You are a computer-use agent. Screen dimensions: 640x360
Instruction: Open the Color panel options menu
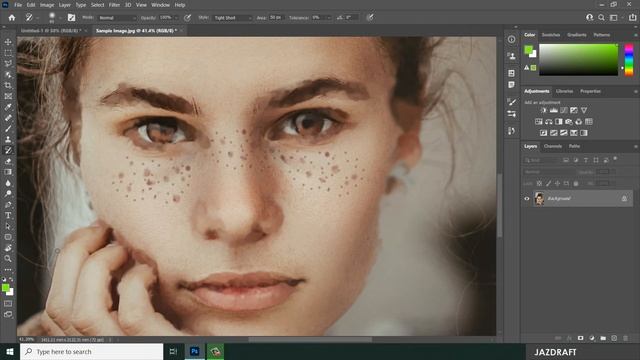click(636, 35)
